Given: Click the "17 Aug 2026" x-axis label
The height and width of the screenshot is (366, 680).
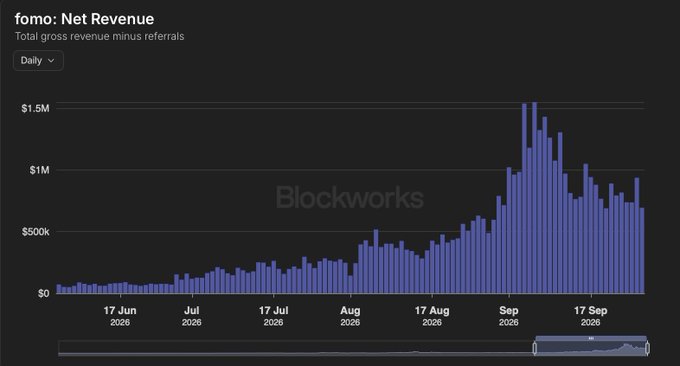Looking at the screenshot, I should pos(432,316).
